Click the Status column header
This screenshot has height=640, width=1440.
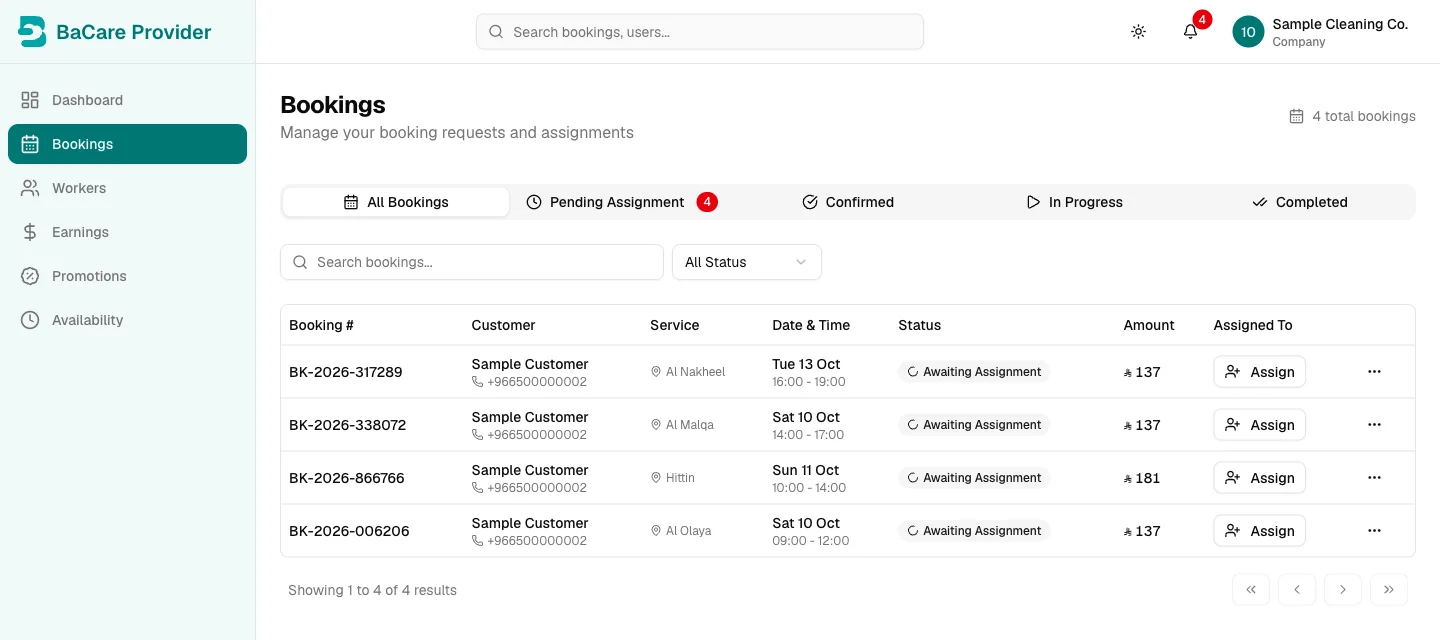pos(920,325)
